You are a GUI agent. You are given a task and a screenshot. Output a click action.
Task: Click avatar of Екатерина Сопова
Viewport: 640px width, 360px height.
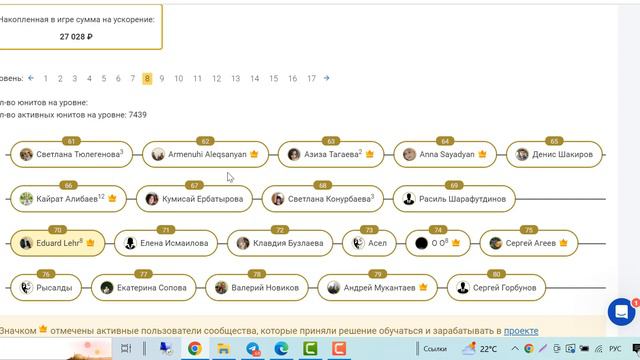107,287
